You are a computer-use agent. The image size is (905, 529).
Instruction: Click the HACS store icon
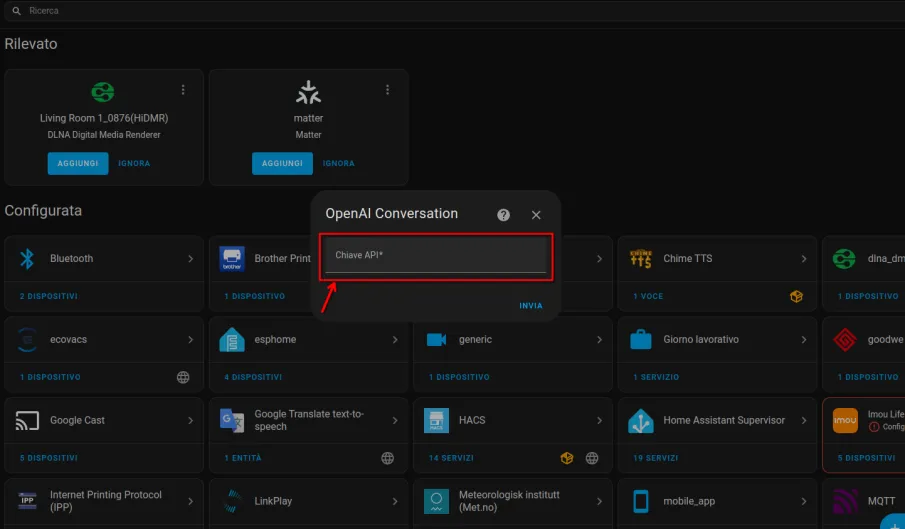[x=436, y=421]
